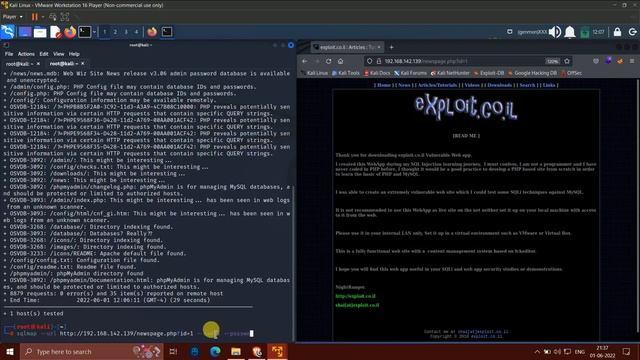Go back in Firefox
Image resolution: width=640 pixels, height=360 pixels.
click(x=304, y=61)
